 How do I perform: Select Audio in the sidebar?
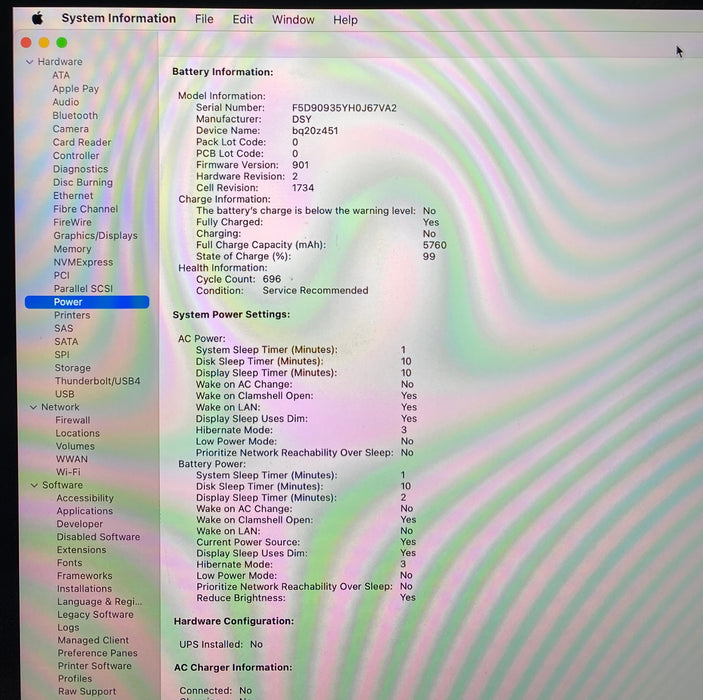[66, 102]
